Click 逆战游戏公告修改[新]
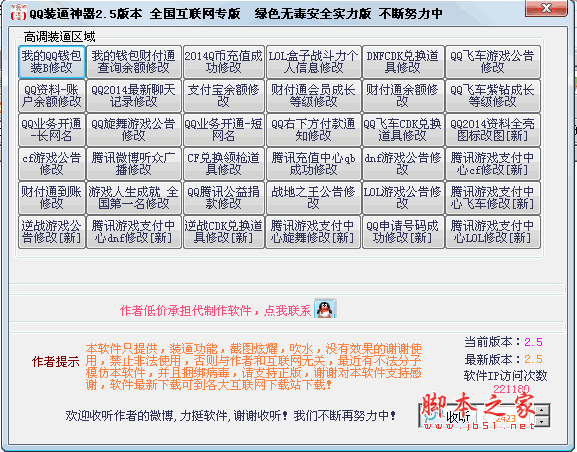577x452 pixels. click(x=52, y=232)
